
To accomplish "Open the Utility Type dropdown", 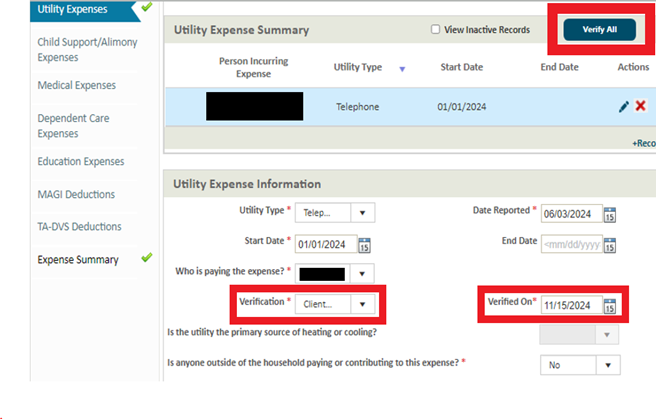I will coord(335,213).
